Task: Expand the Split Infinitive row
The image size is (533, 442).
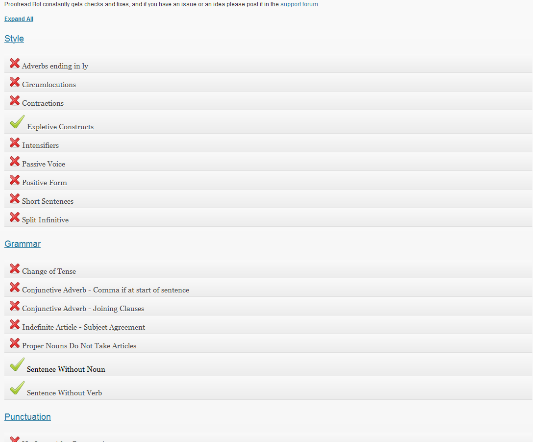Action: [x=268, y=217]
